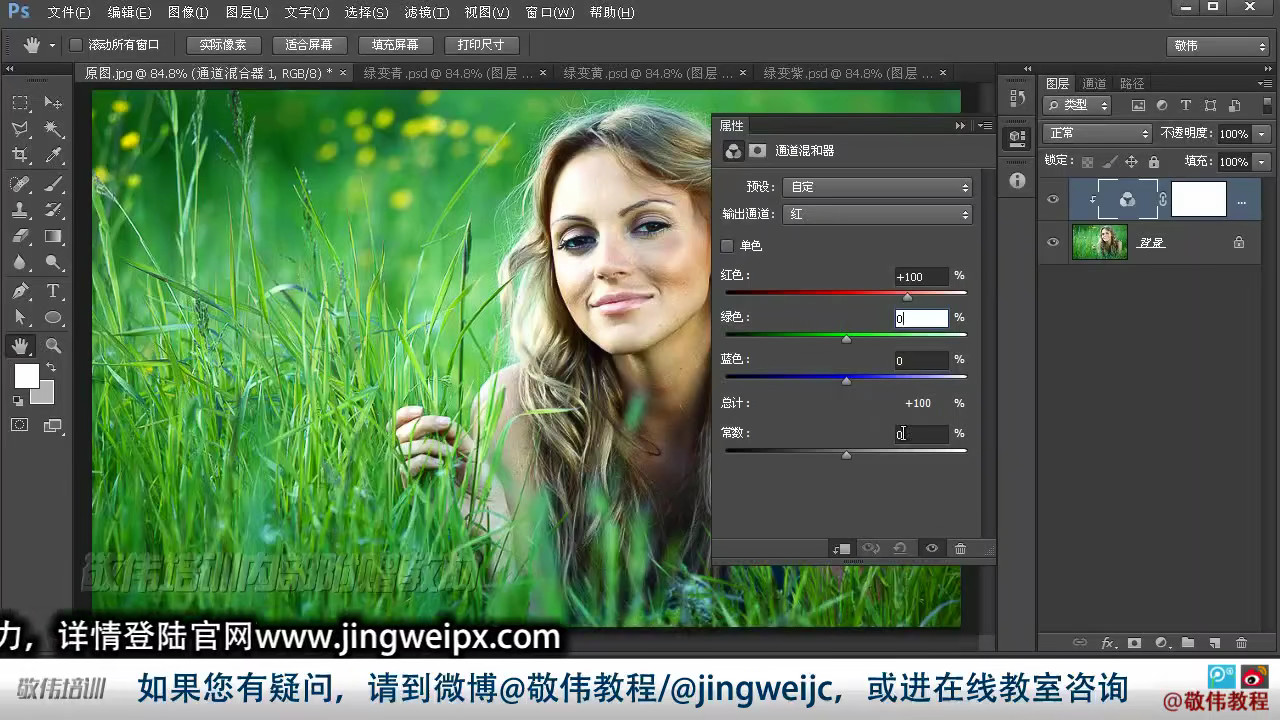Open the layer blend mode dropdown 正常
1280x720 pixels.
coord(1097,133)
